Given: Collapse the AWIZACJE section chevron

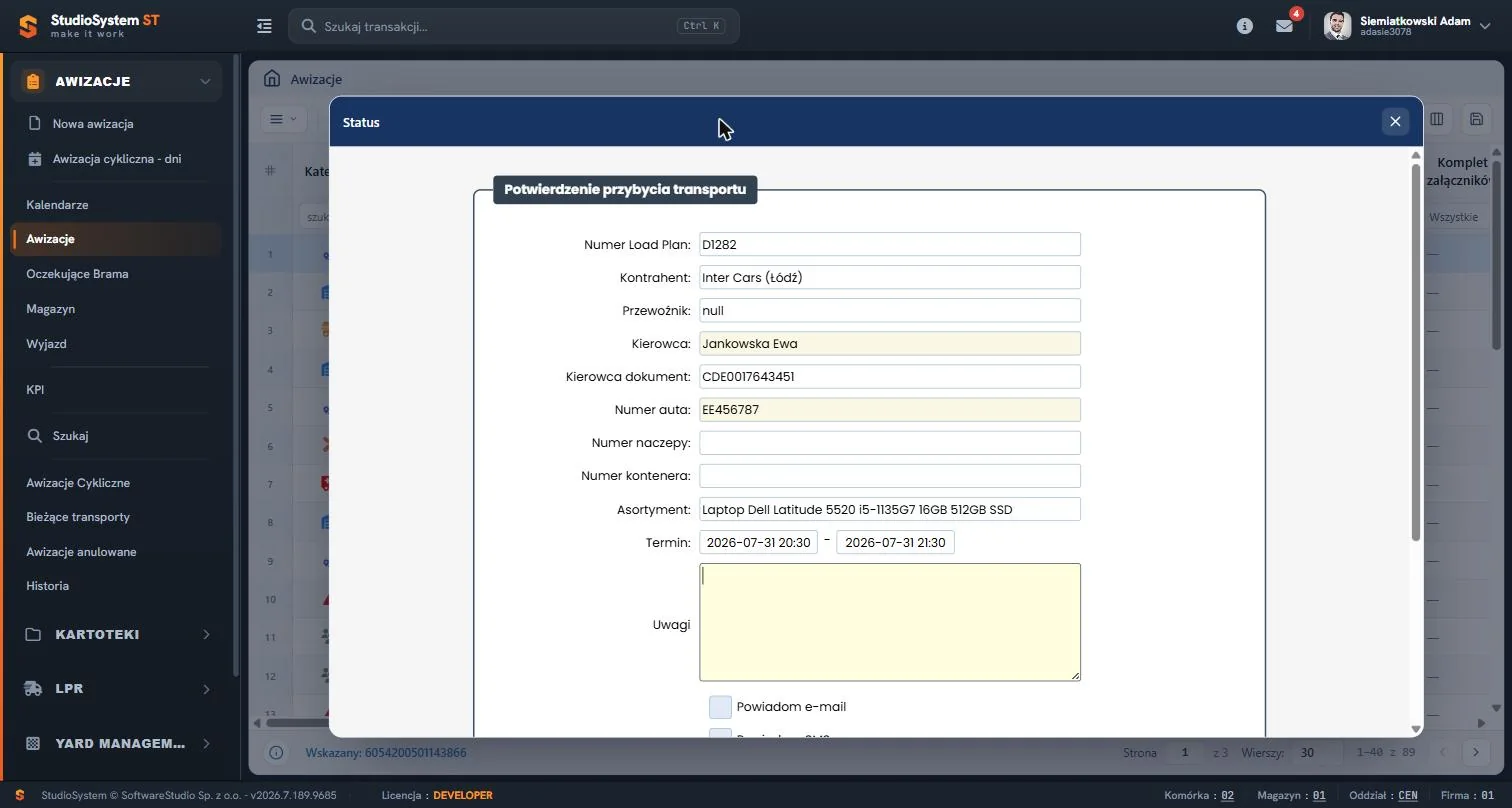Looking at the screenshot, I should coord(205,81).
